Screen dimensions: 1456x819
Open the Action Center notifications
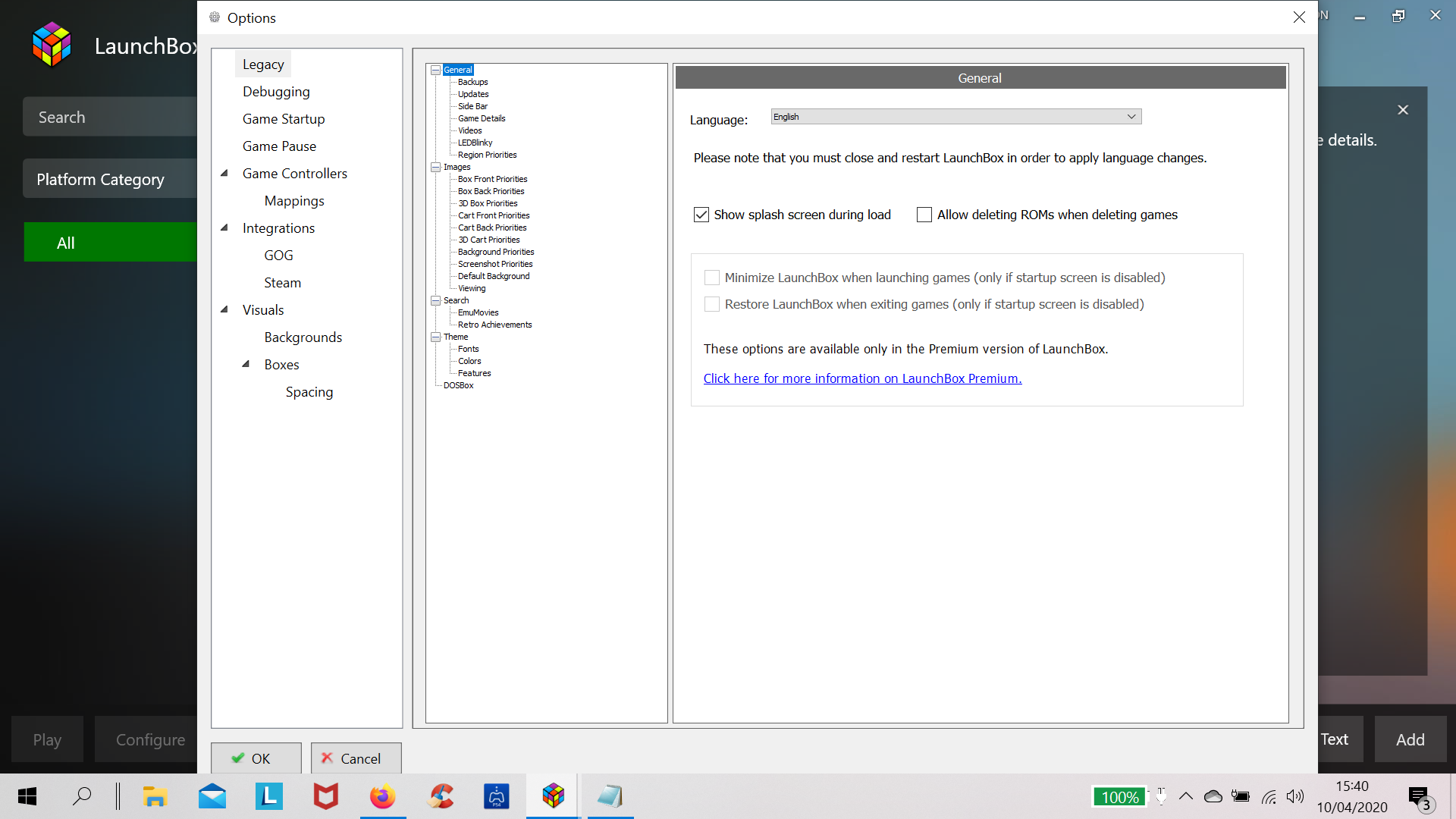[1420, 797]
